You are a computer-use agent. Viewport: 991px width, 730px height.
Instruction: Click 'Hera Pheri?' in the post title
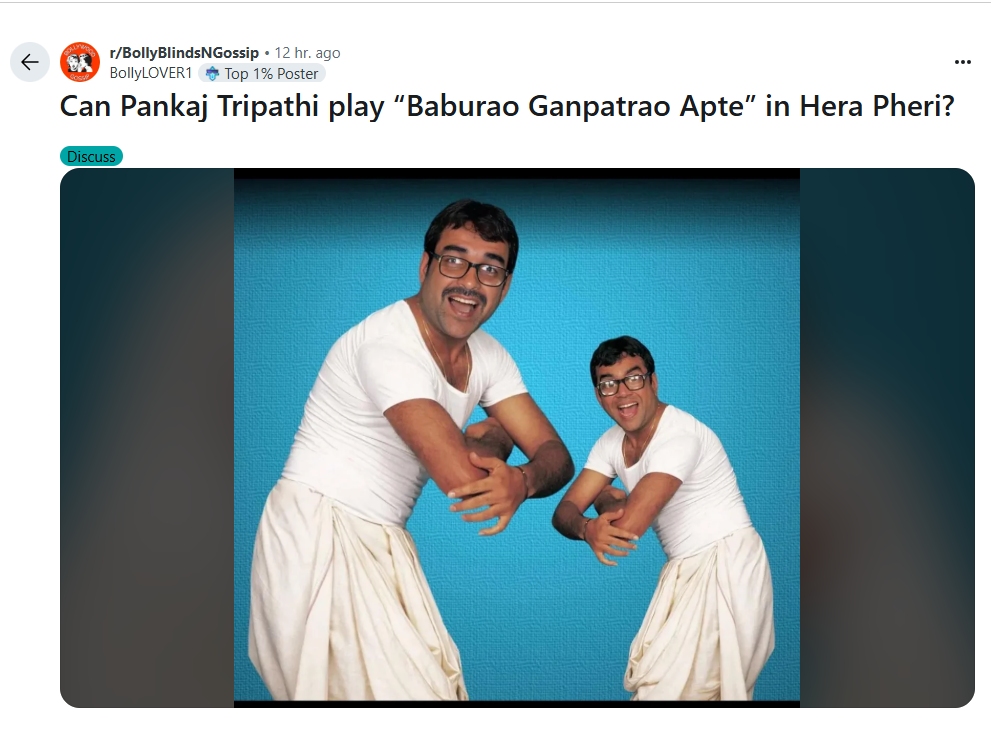[877, 106]
